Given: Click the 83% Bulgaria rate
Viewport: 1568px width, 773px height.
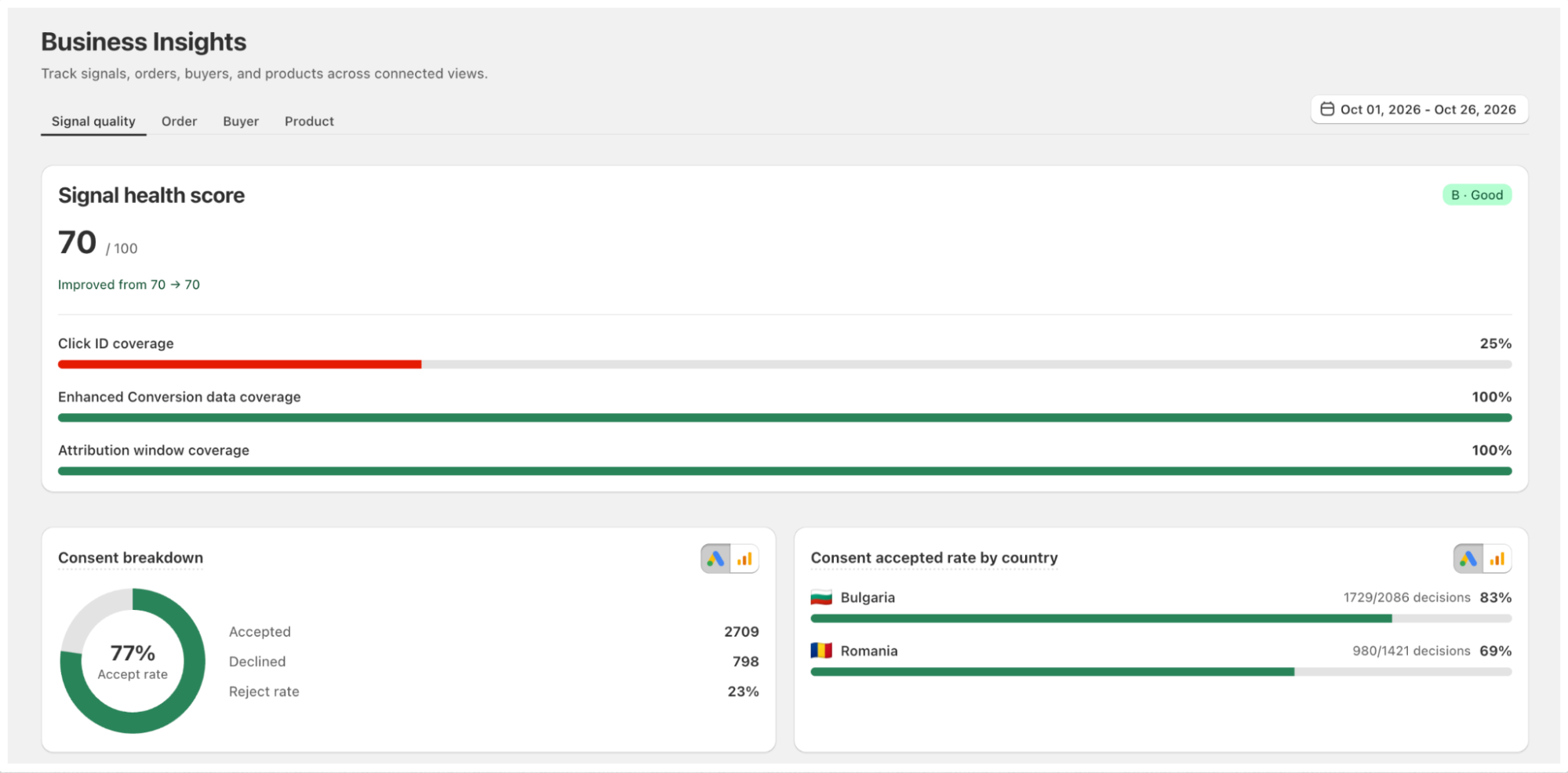Looking at the screenshot, I should click(1495, 597).
